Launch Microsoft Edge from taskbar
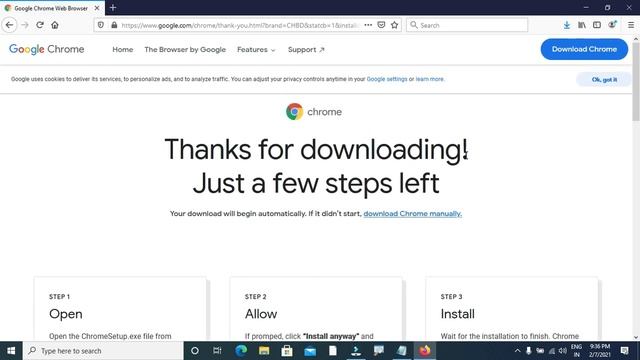640x360 pixels. click(x=241, y=351)
